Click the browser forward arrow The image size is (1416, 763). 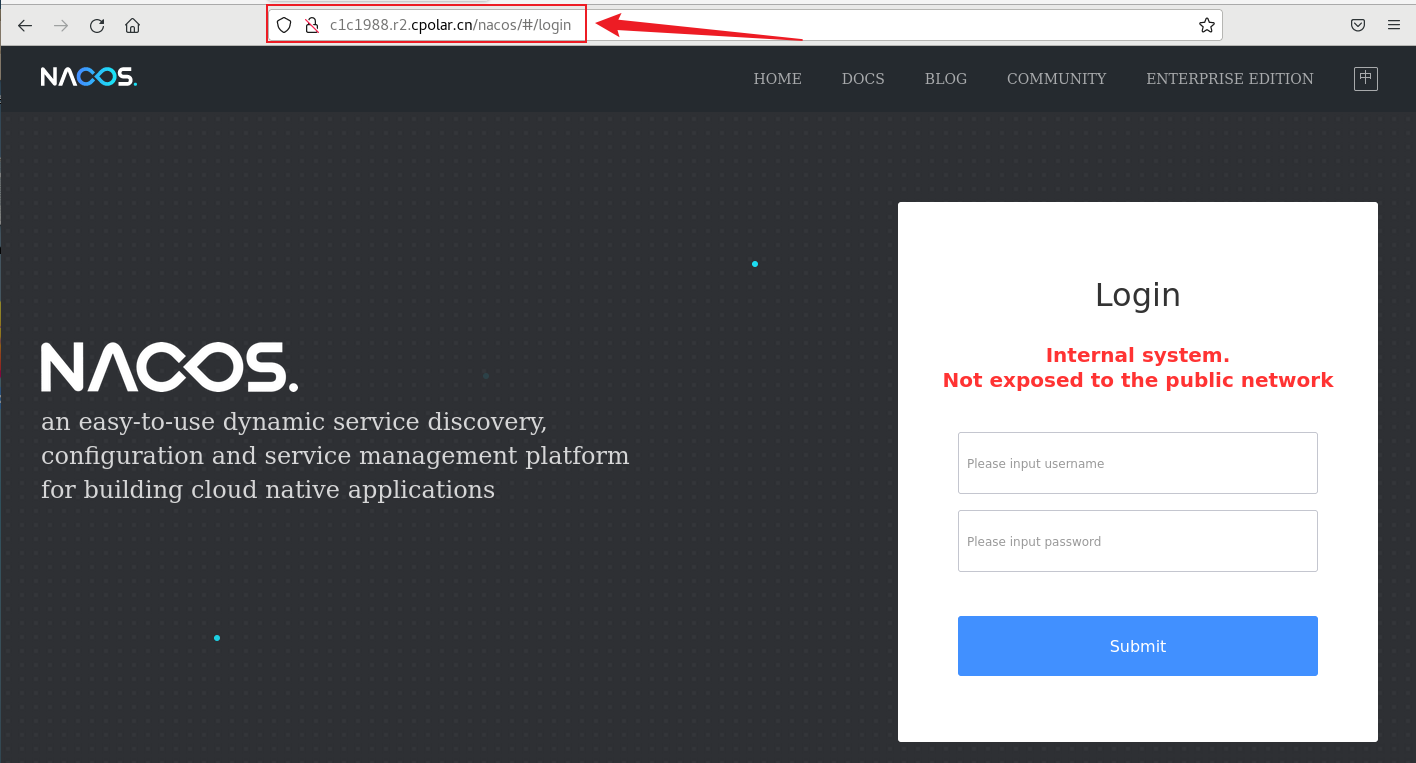coord(61,26)
